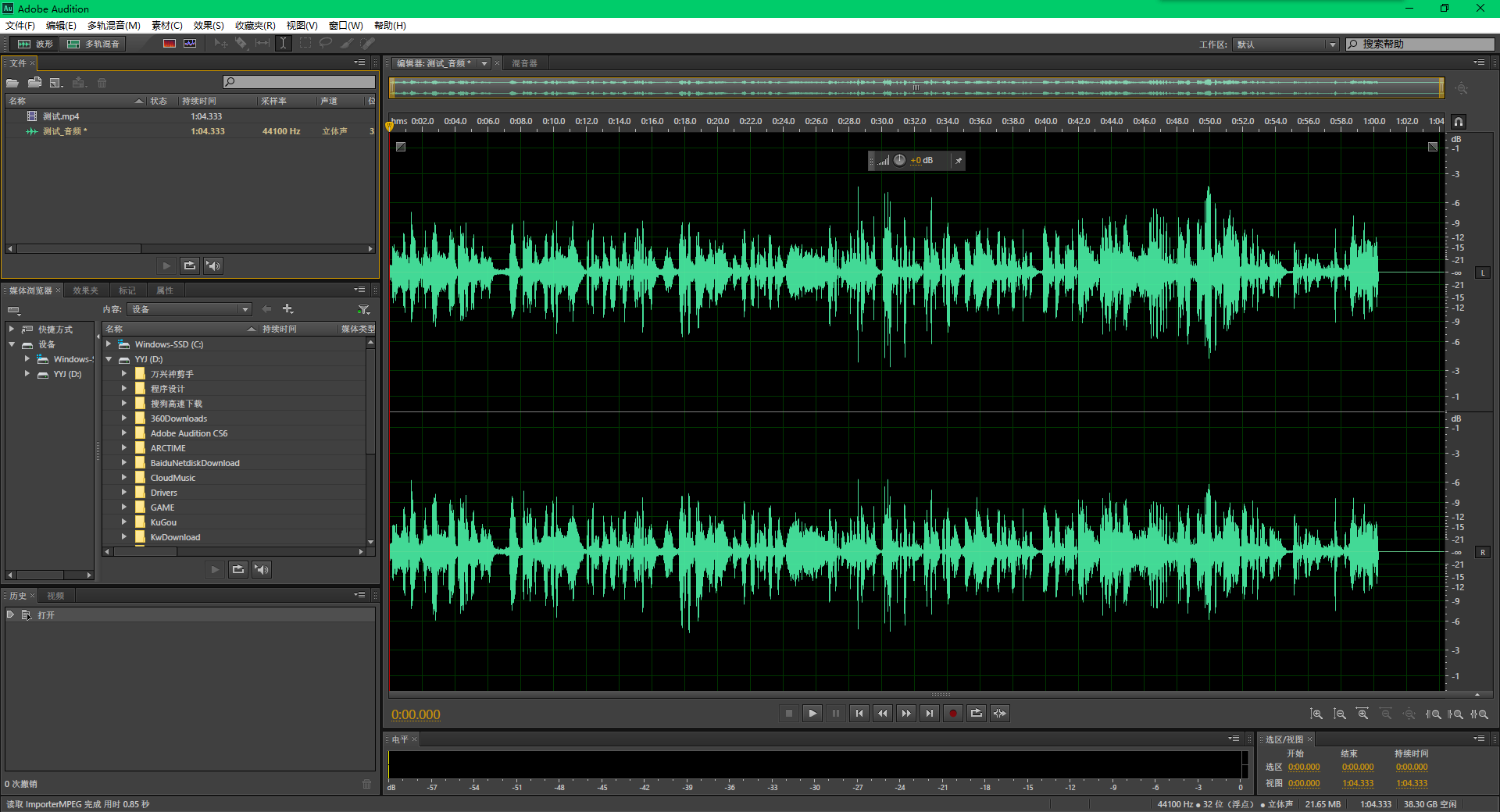Switch to the 视频 tab
Image resolution: width=1500 pixels, height=812 pixels.
(x=55, y=596)
